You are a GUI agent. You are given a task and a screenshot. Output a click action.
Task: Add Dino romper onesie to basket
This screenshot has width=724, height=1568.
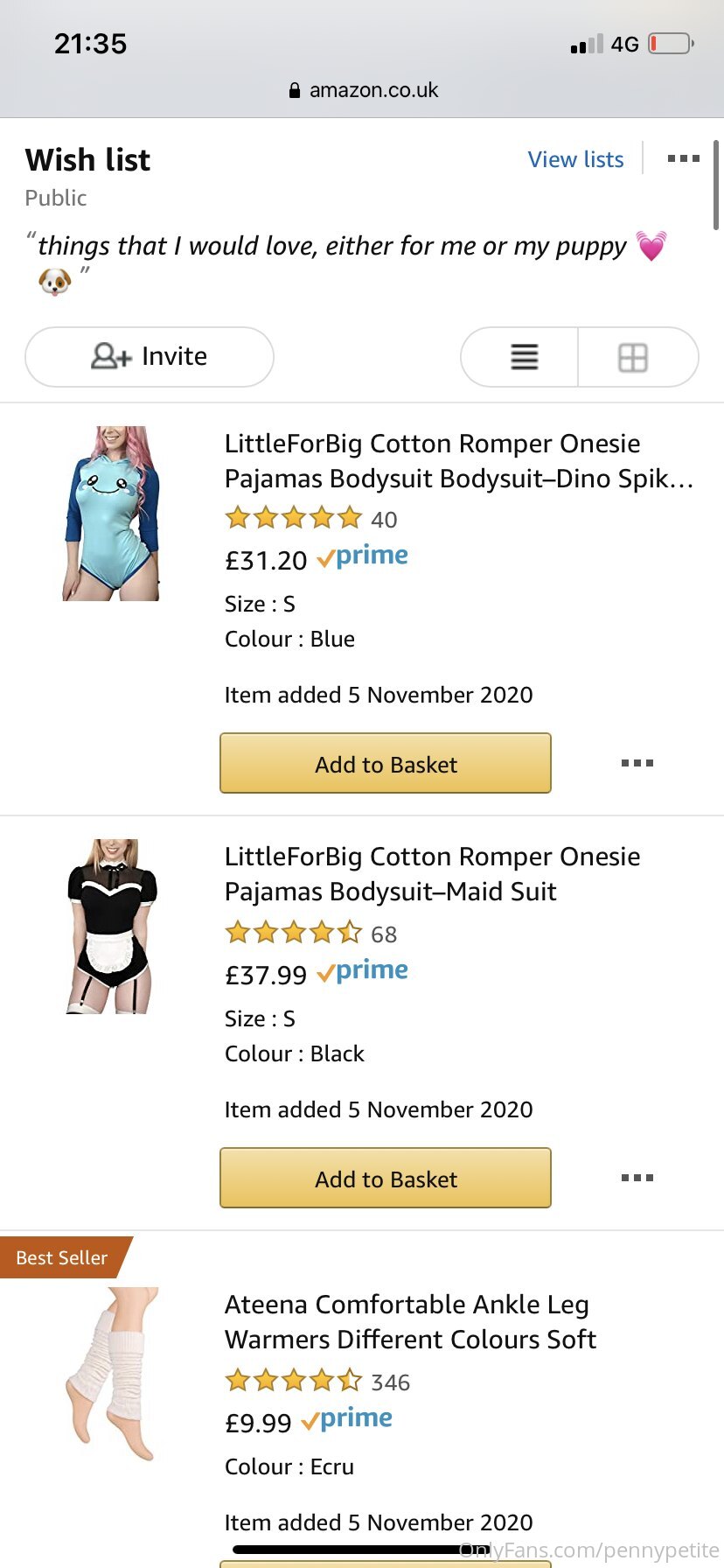pos(386,764)
